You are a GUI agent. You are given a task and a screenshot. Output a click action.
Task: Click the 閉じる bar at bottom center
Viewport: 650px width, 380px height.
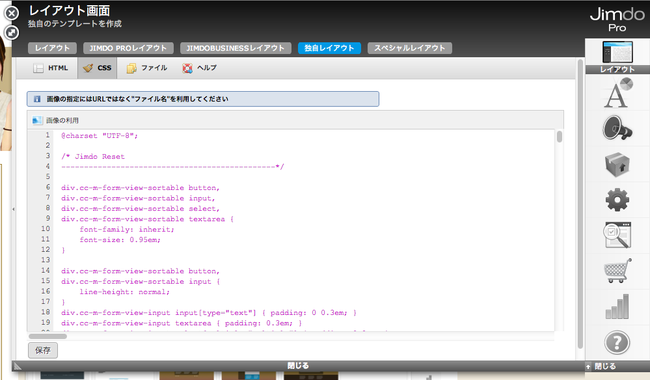coord(298,366)
